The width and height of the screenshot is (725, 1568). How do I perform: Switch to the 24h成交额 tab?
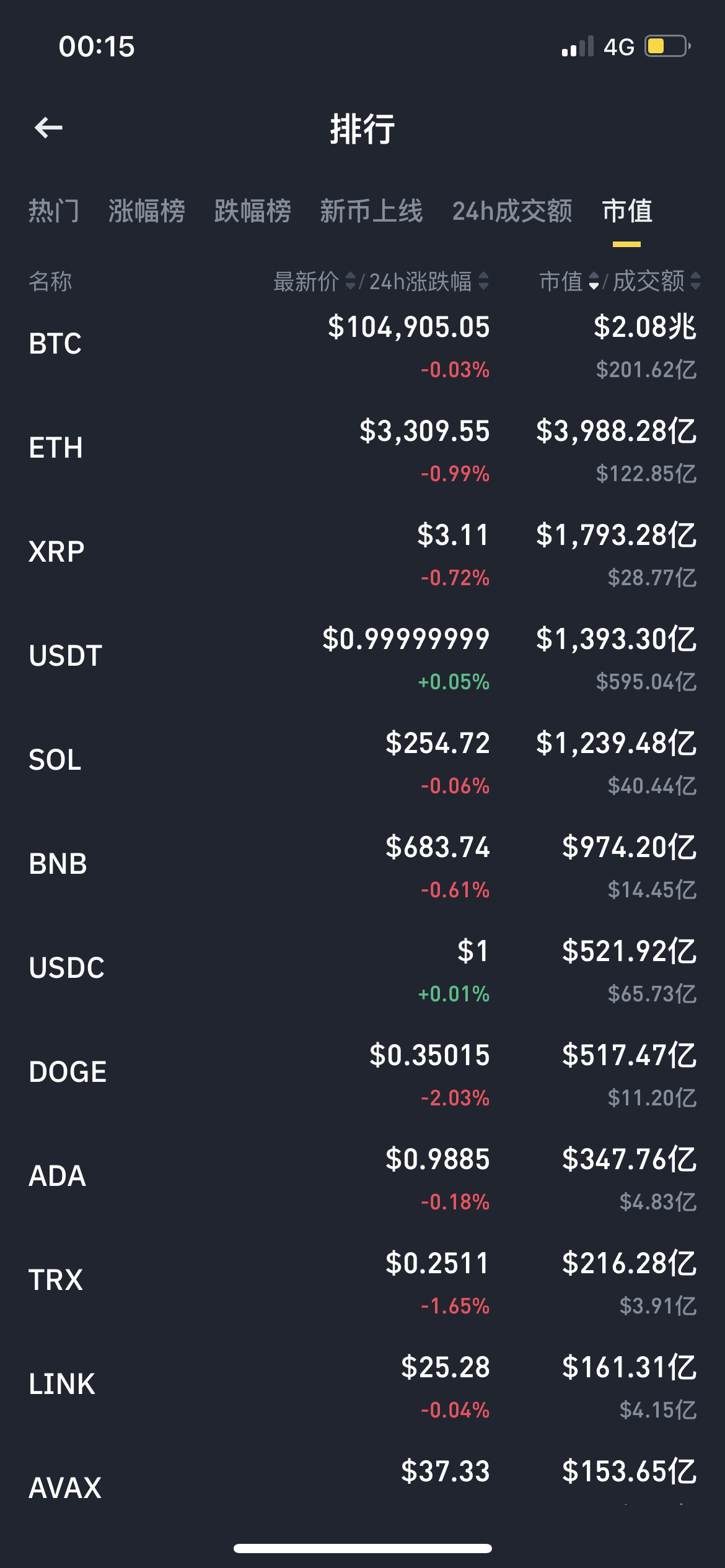pos(512,211)
